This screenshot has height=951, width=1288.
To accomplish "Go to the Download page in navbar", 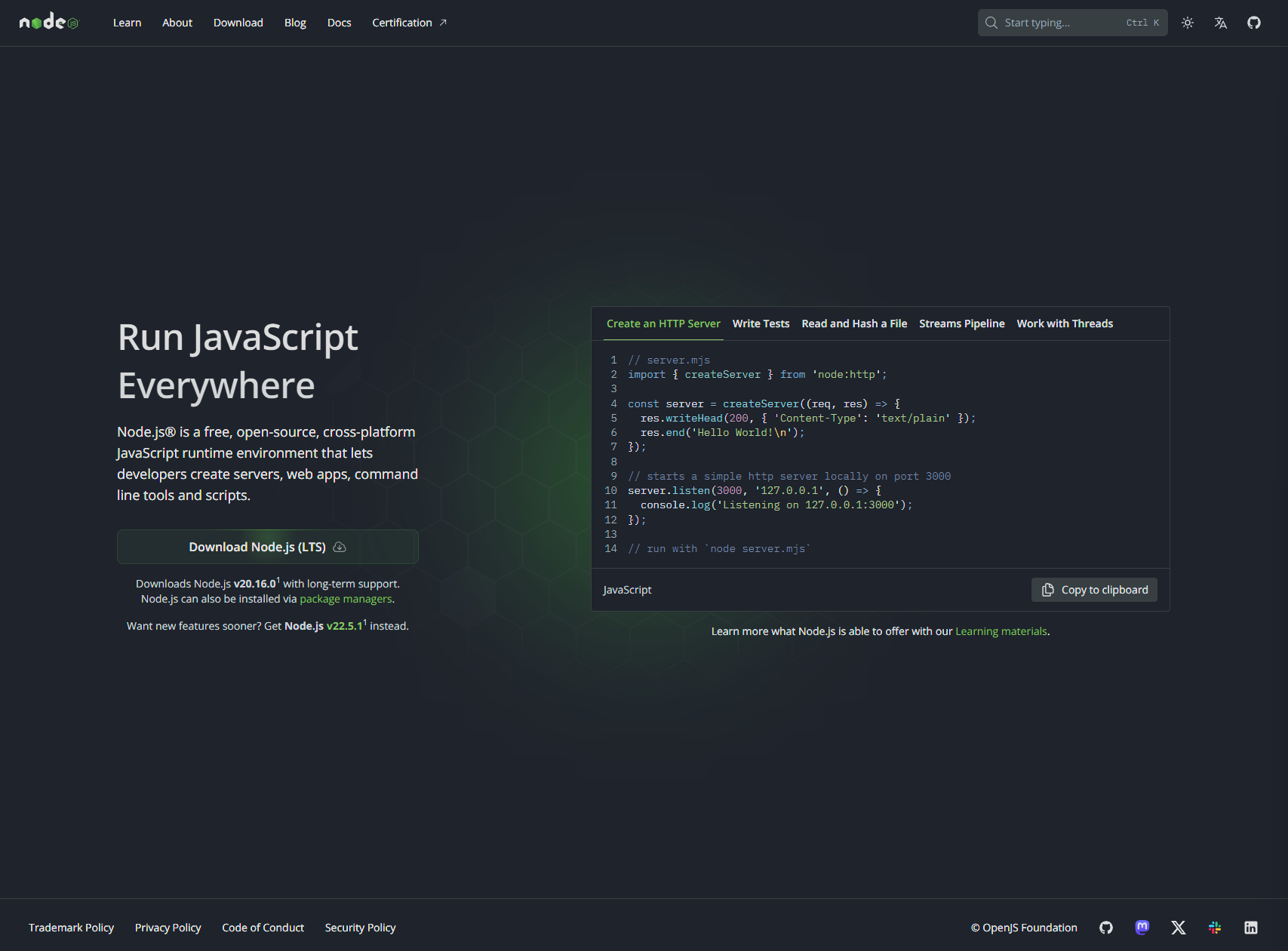I will [x=238, y=23].
